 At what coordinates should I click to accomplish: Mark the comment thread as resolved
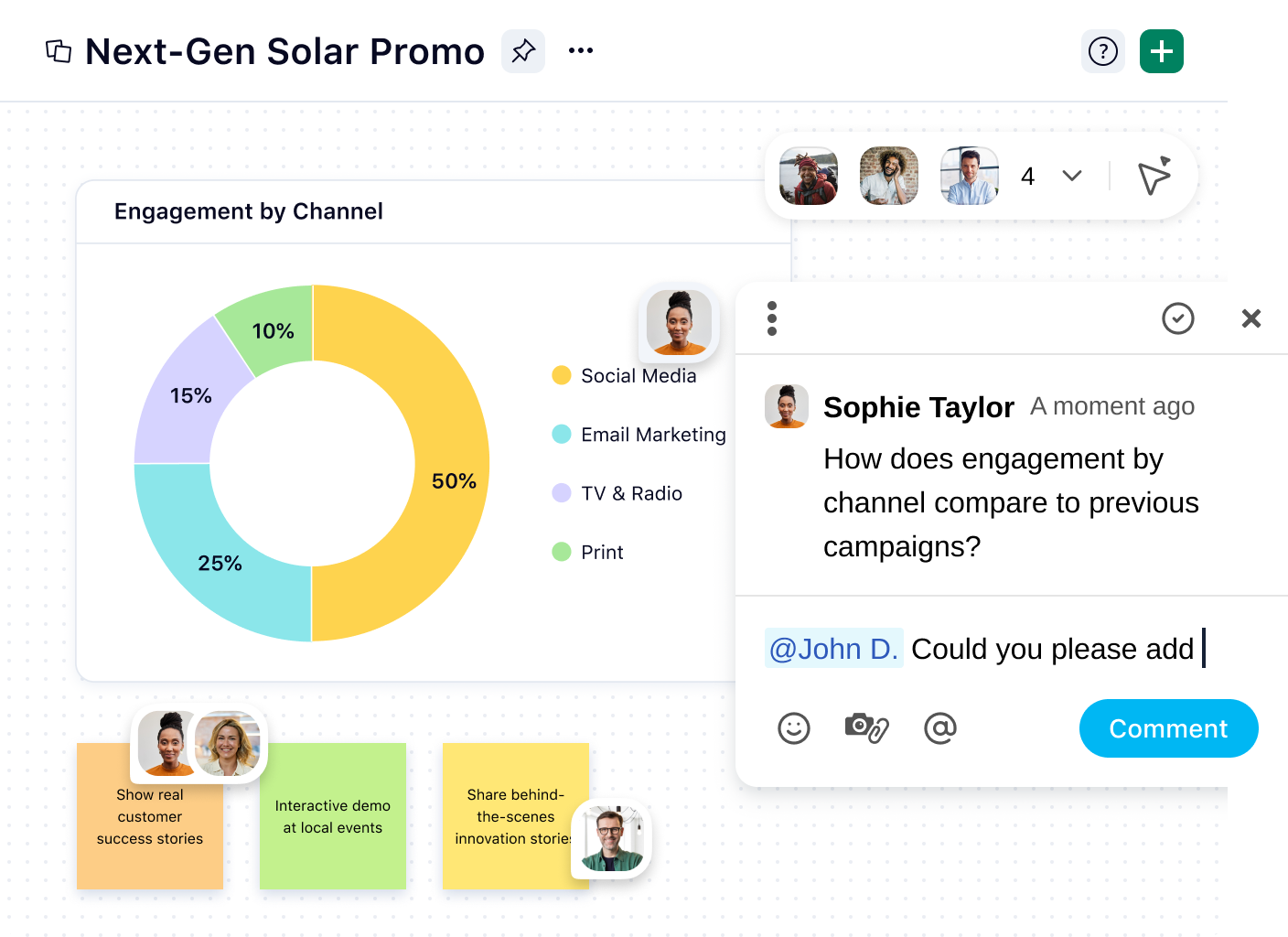(1177, 318)
